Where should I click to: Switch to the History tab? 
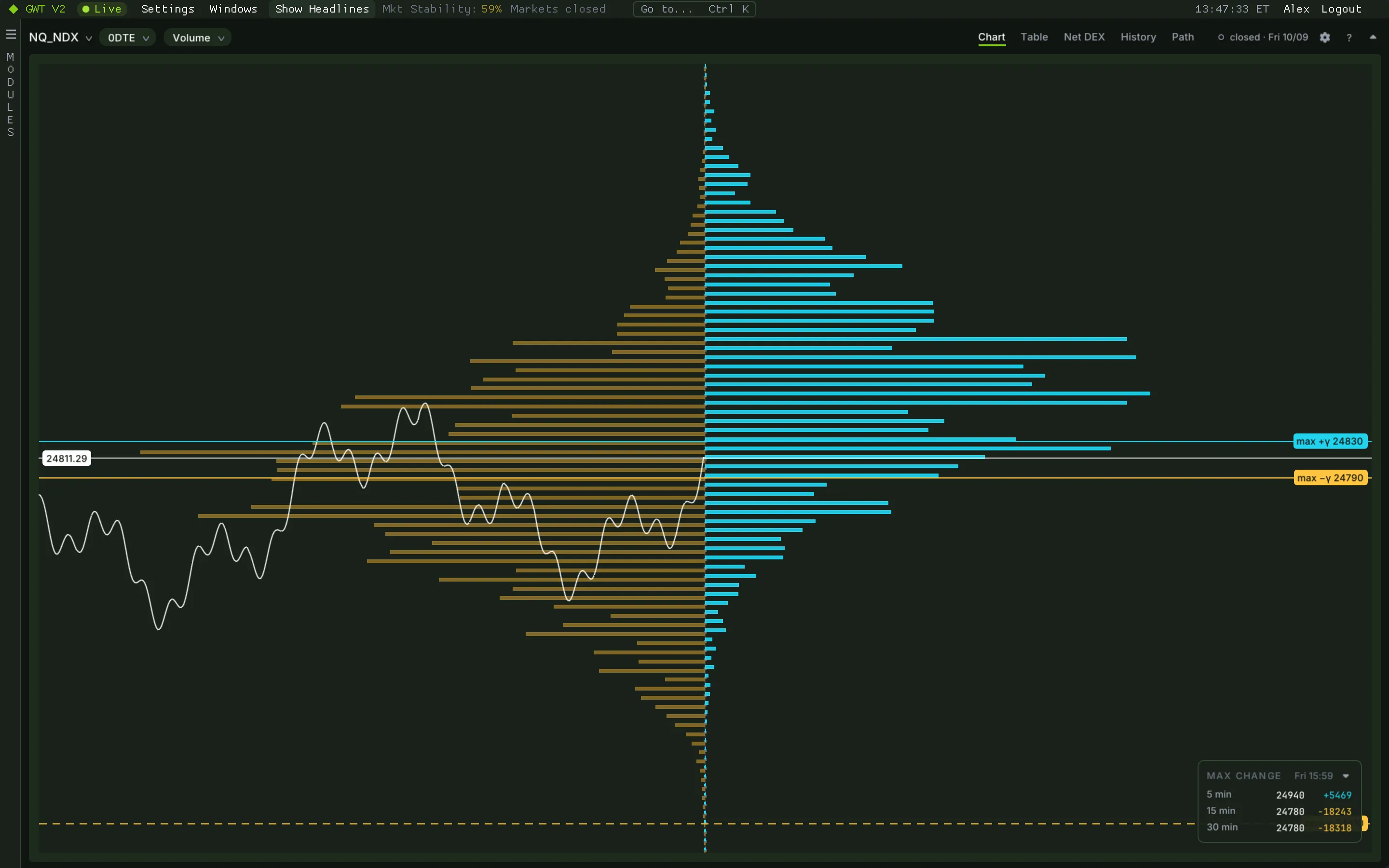point(1138,37)
